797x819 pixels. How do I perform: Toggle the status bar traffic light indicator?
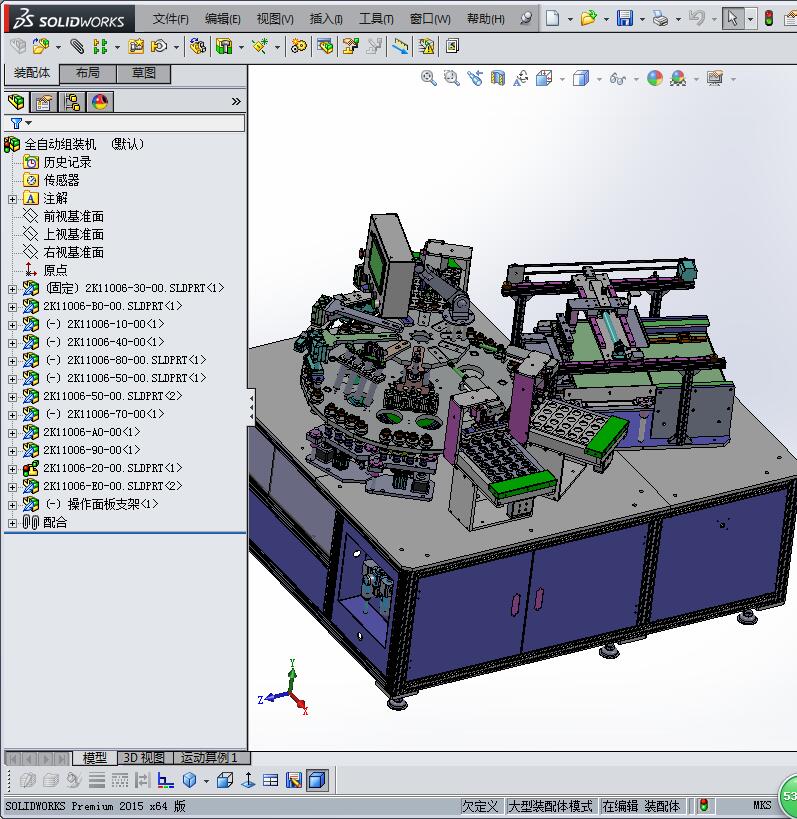tap(704, 805)
